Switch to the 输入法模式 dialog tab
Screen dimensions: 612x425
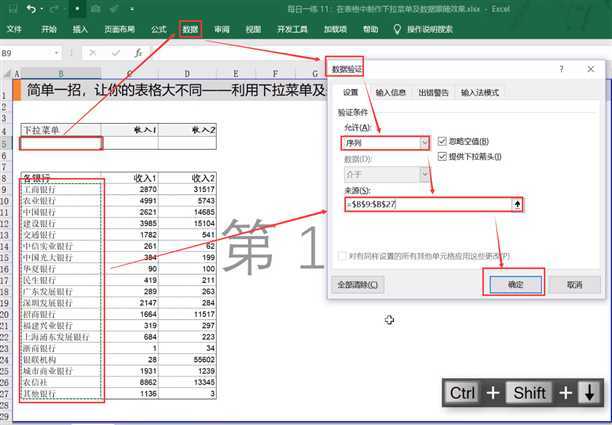(480, 92)
